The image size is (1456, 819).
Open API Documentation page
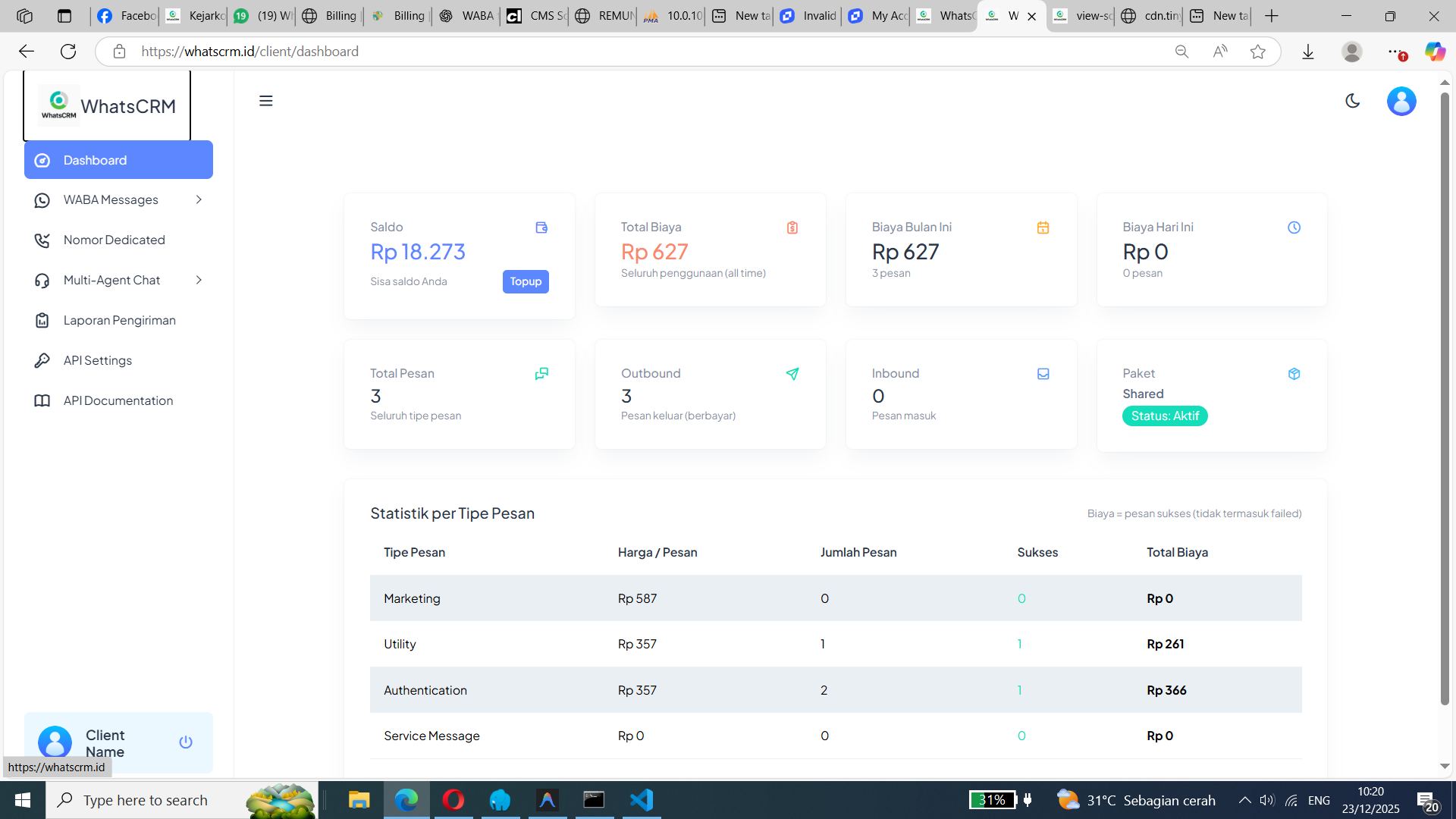118,400
